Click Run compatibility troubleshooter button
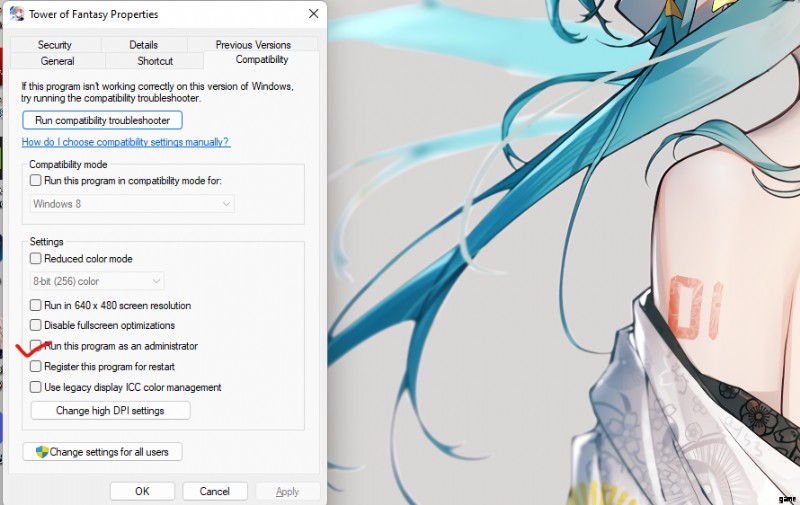The image size is (800, 505). point(102,120)
